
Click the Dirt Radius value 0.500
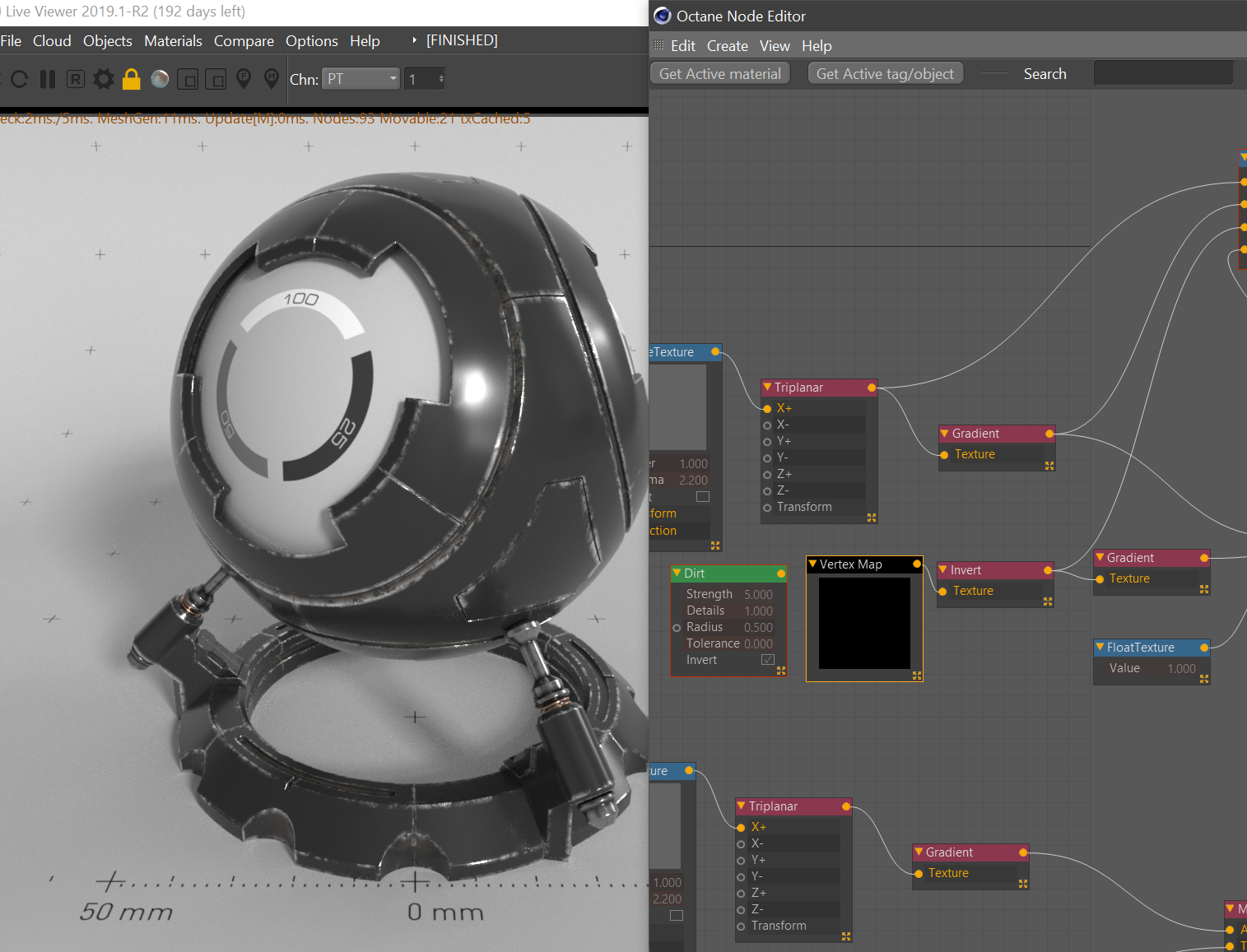tap(758, 628)
